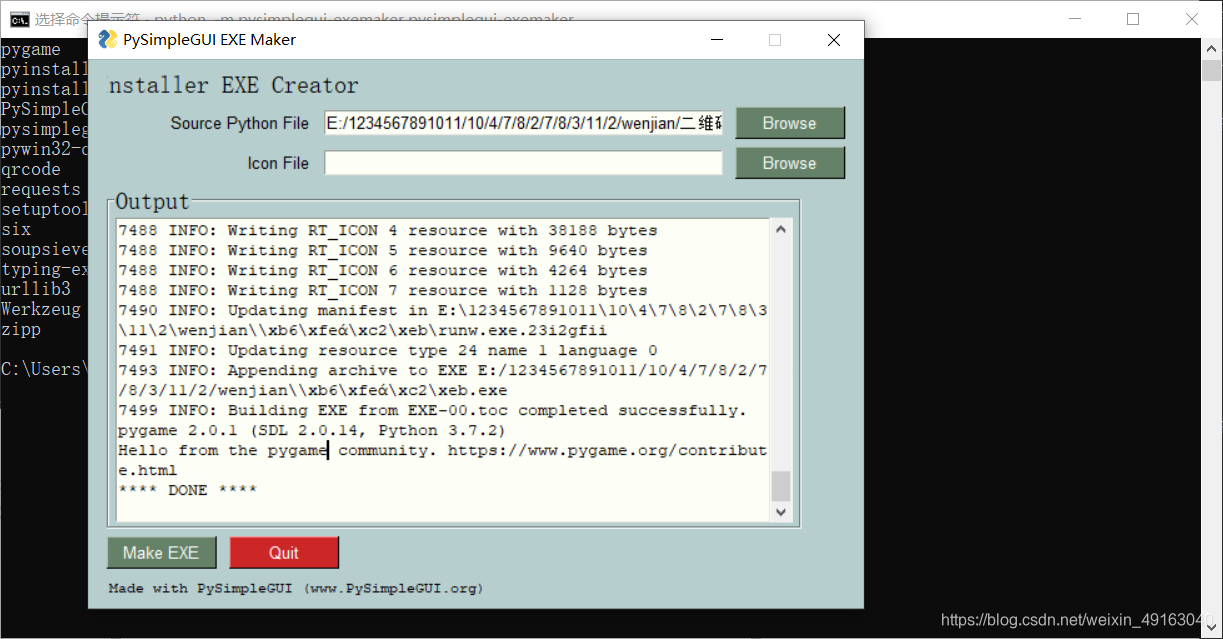Click 'Writing RT_ICON 7 resource' output line
Image resolution: width=1223 pixels, height=639 pixels.
383,290
